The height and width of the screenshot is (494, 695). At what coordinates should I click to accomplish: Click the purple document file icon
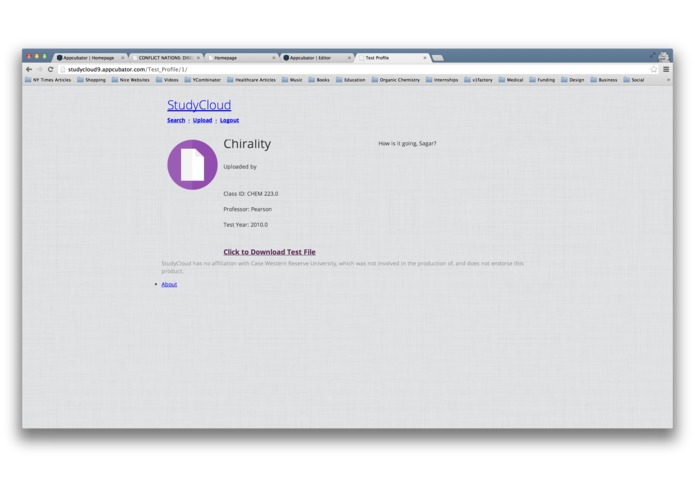point(192,165)
